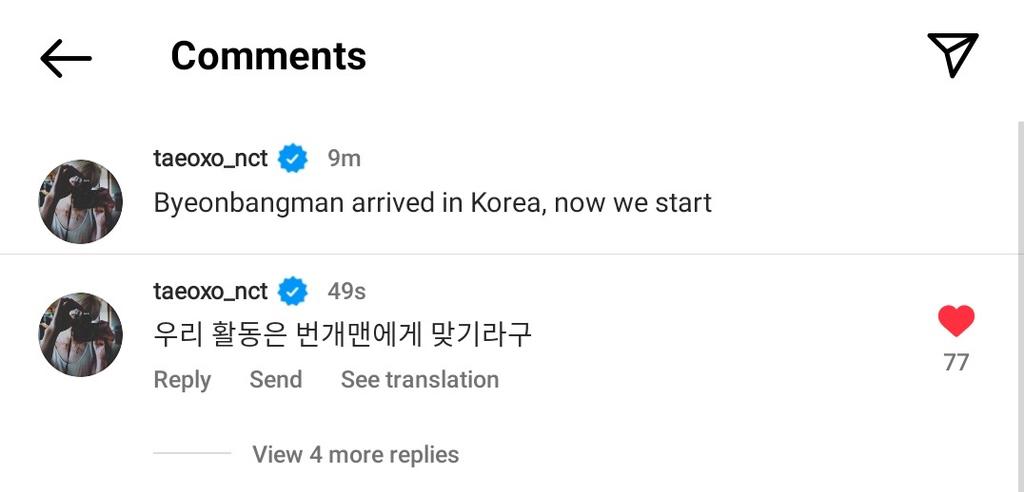Click the verified badge beside the 9m timestamp
Viewport: 1024px width, 492px height.
[x=292, y=158]
